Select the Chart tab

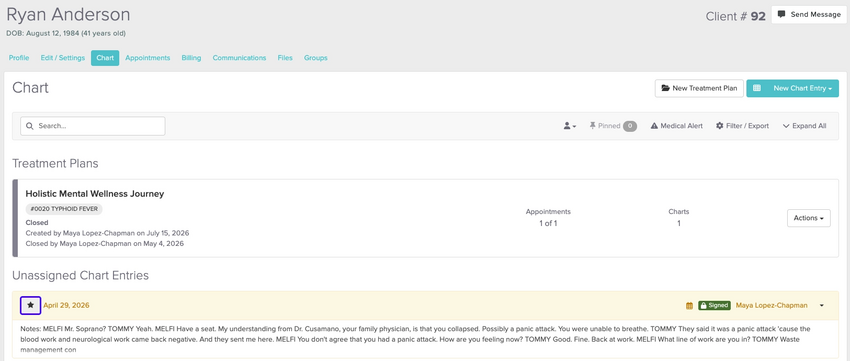(x=105, y=58)
